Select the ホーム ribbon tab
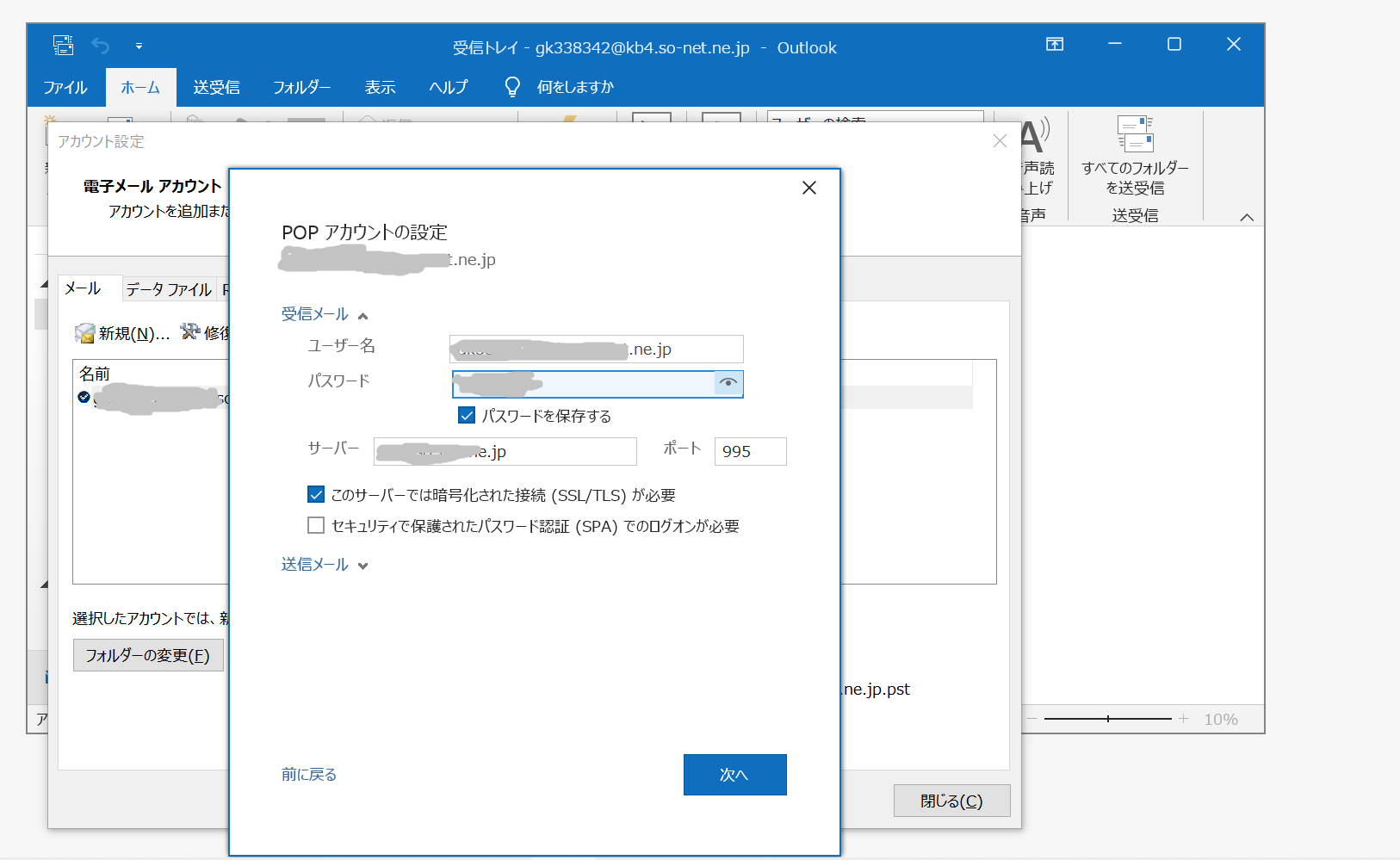The height and width of the screenshot is (860, 1400). [140, 87]
